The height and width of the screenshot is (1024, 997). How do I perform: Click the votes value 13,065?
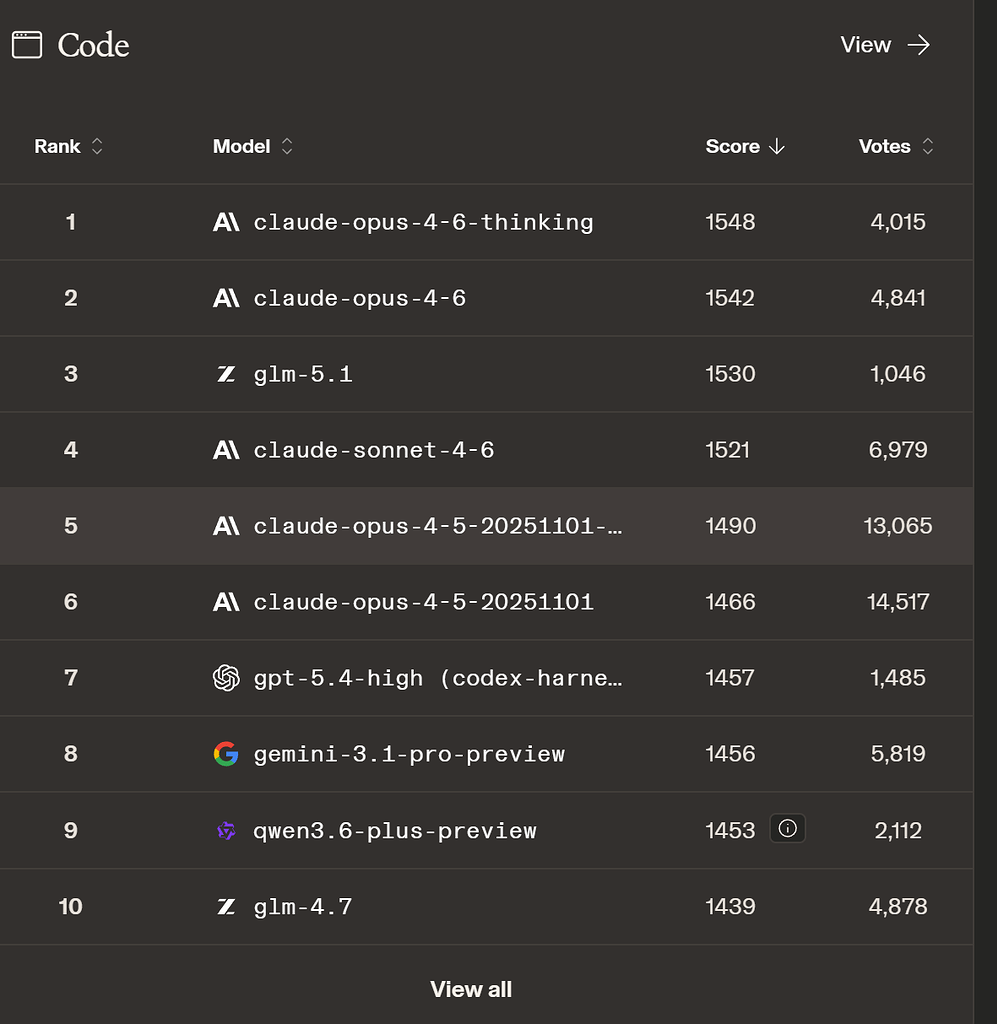click(x=898, y=526)
